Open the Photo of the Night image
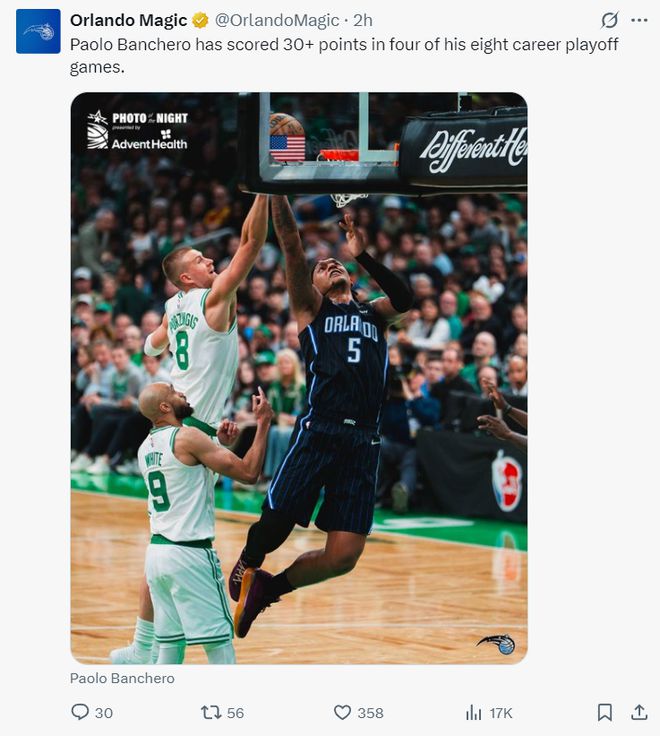660x736 pixels. [x=299, y=378]
